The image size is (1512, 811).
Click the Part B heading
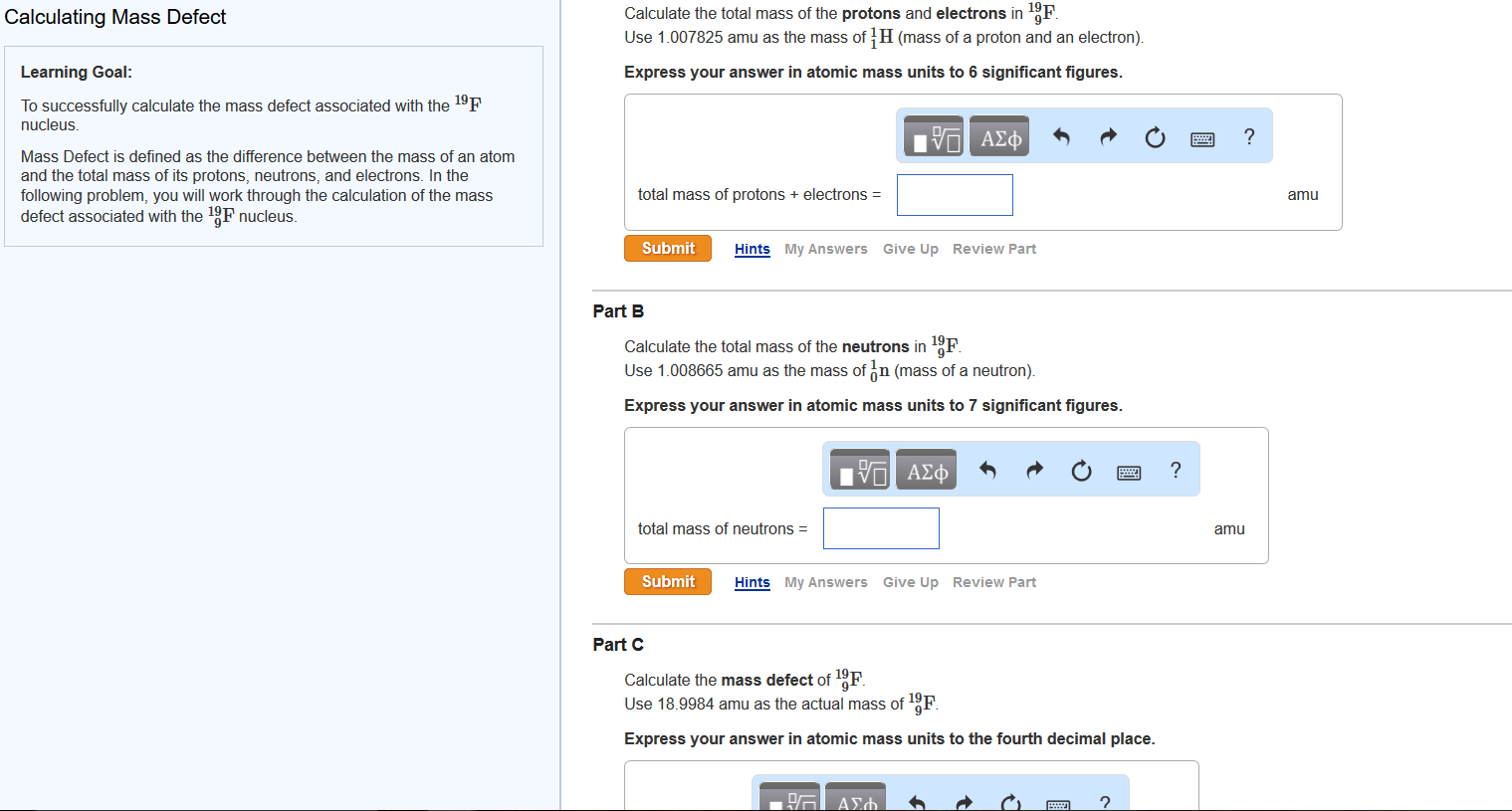pyautogui.click(x=618, y=311)
